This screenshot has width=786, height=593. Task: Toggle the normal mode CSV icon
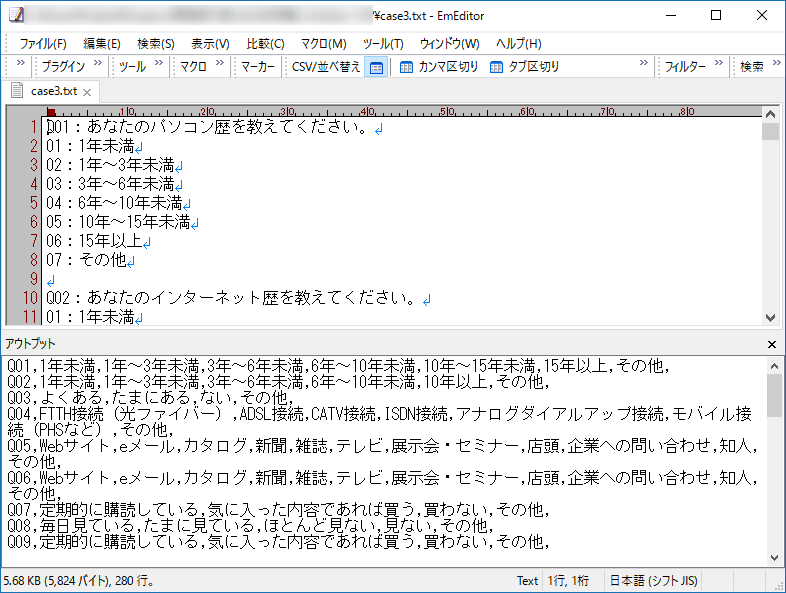376,67
